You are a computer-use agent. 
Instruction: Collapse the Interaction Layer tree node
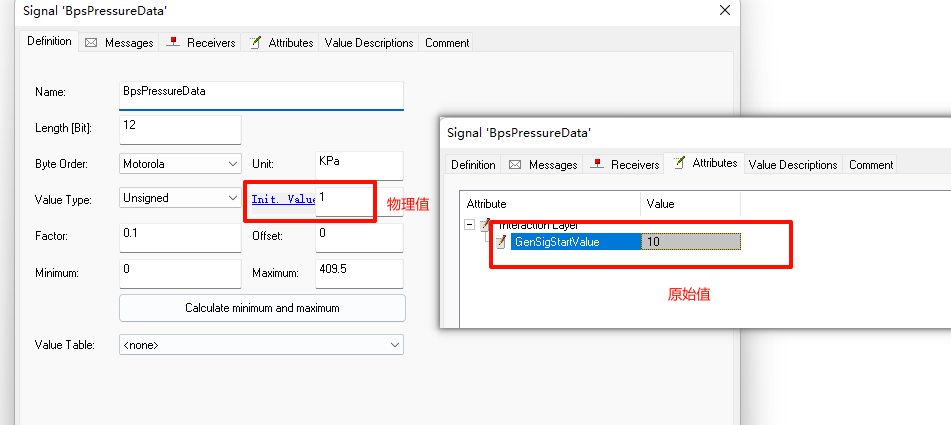coord(469,225)
